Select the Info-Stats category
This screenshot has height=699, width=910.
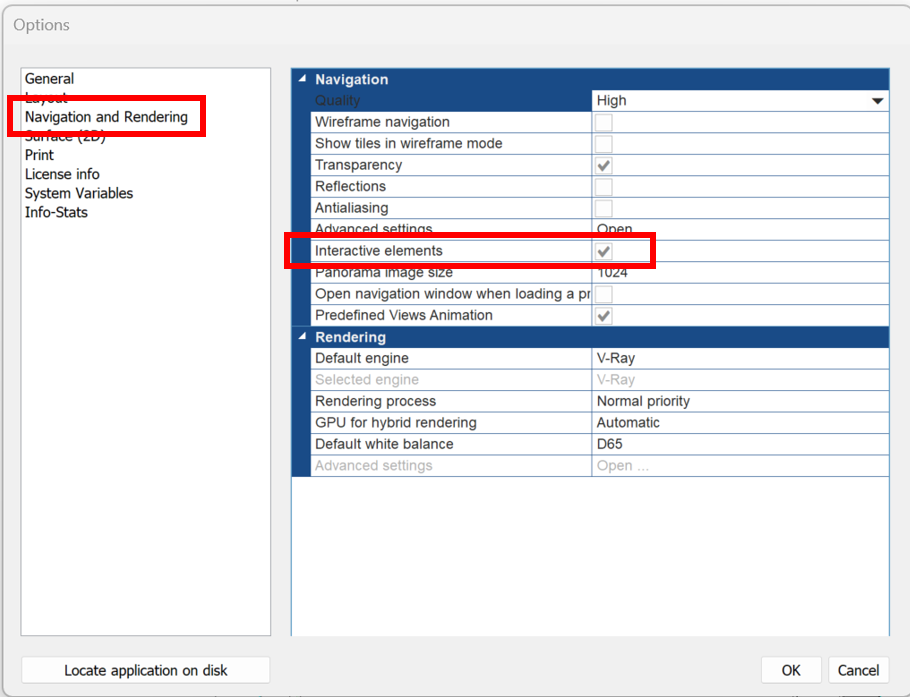56,212
